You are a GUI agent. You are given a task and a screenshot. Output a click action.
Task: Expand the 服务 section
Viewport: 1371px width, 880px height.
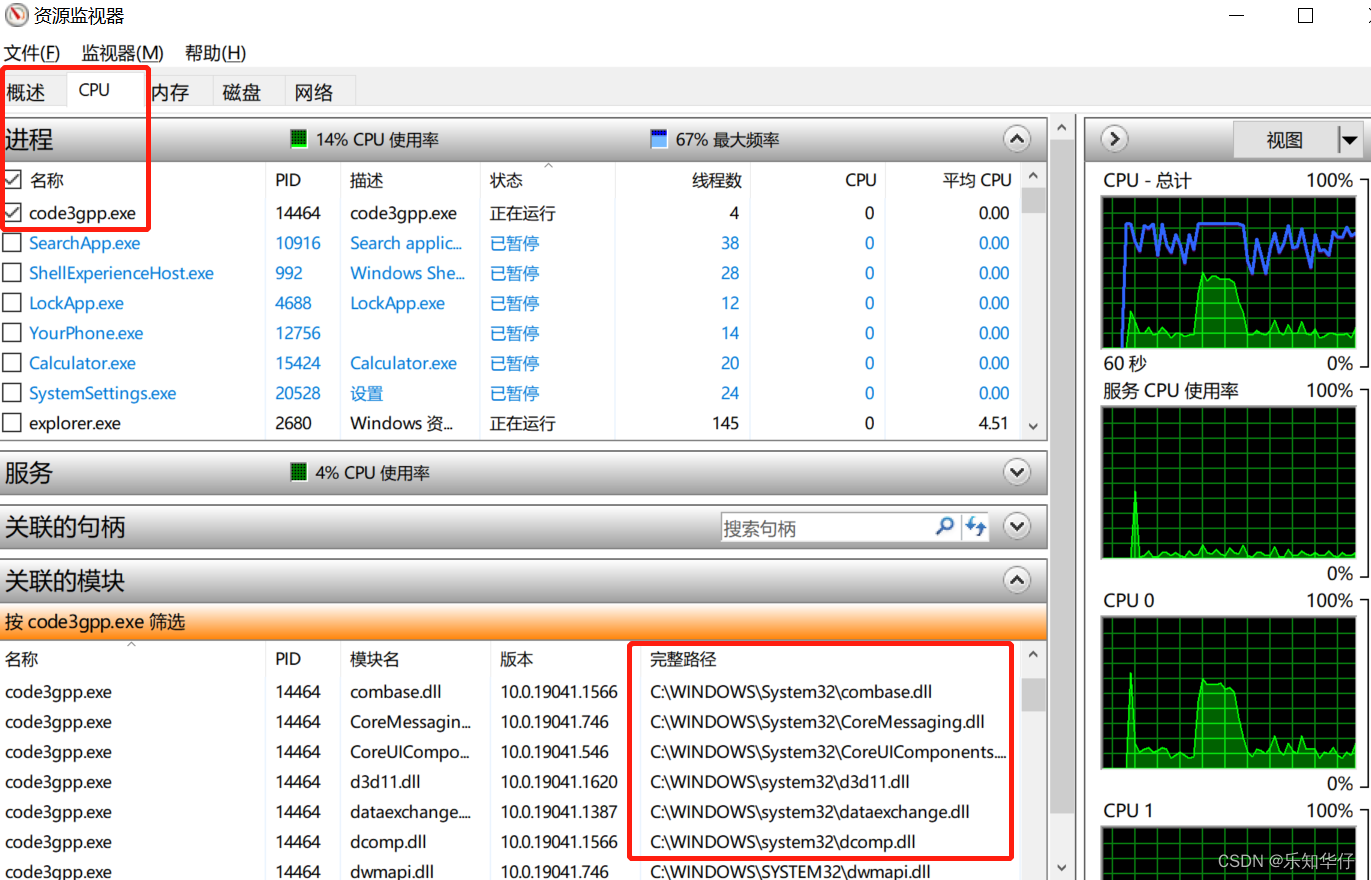tap(1016, 472)
